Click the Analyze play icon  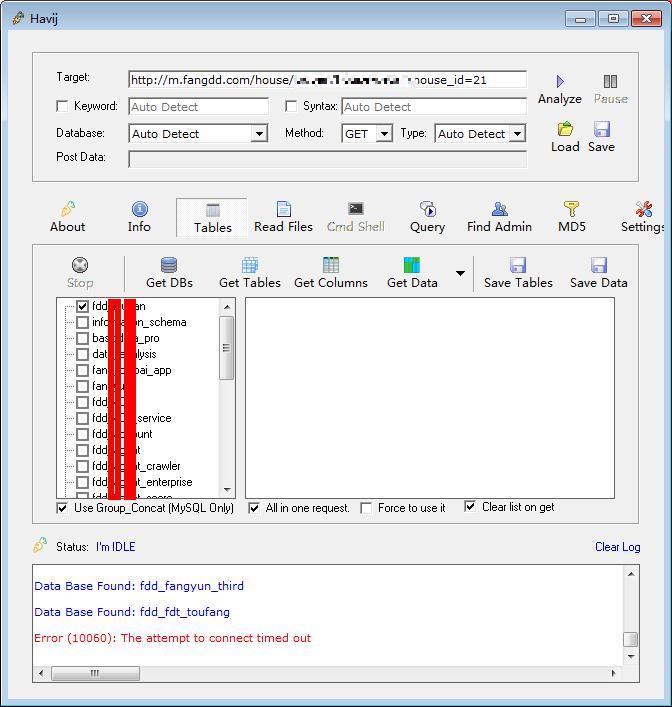[x=560, y=82]
